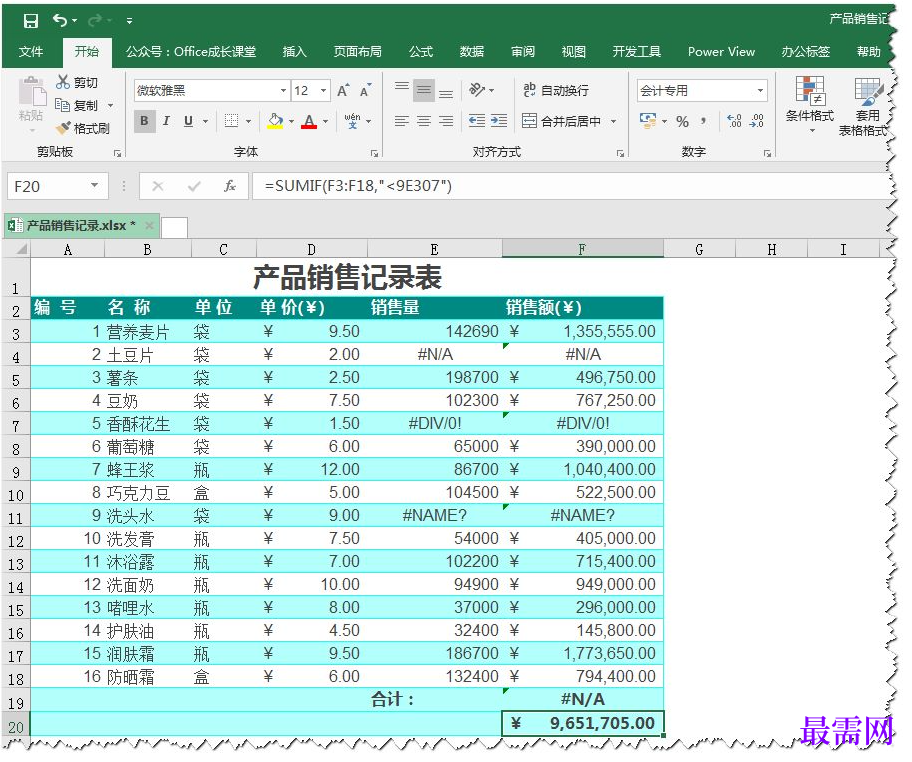Open the 审阅 Review tab
Viewport: 912px width, 762px height.
(x=523, y=52)
